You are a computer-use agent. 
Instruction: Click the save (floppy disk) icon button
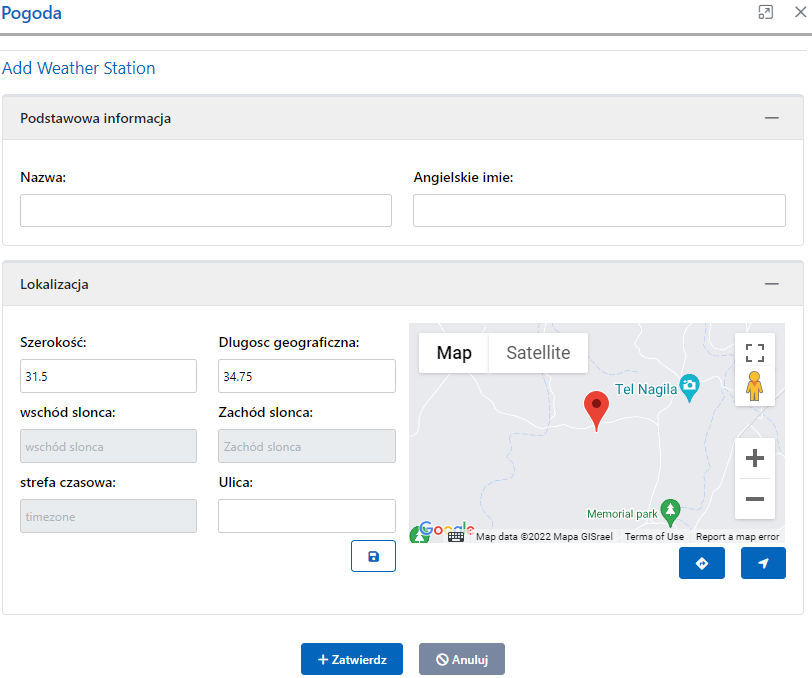[373, 556]
